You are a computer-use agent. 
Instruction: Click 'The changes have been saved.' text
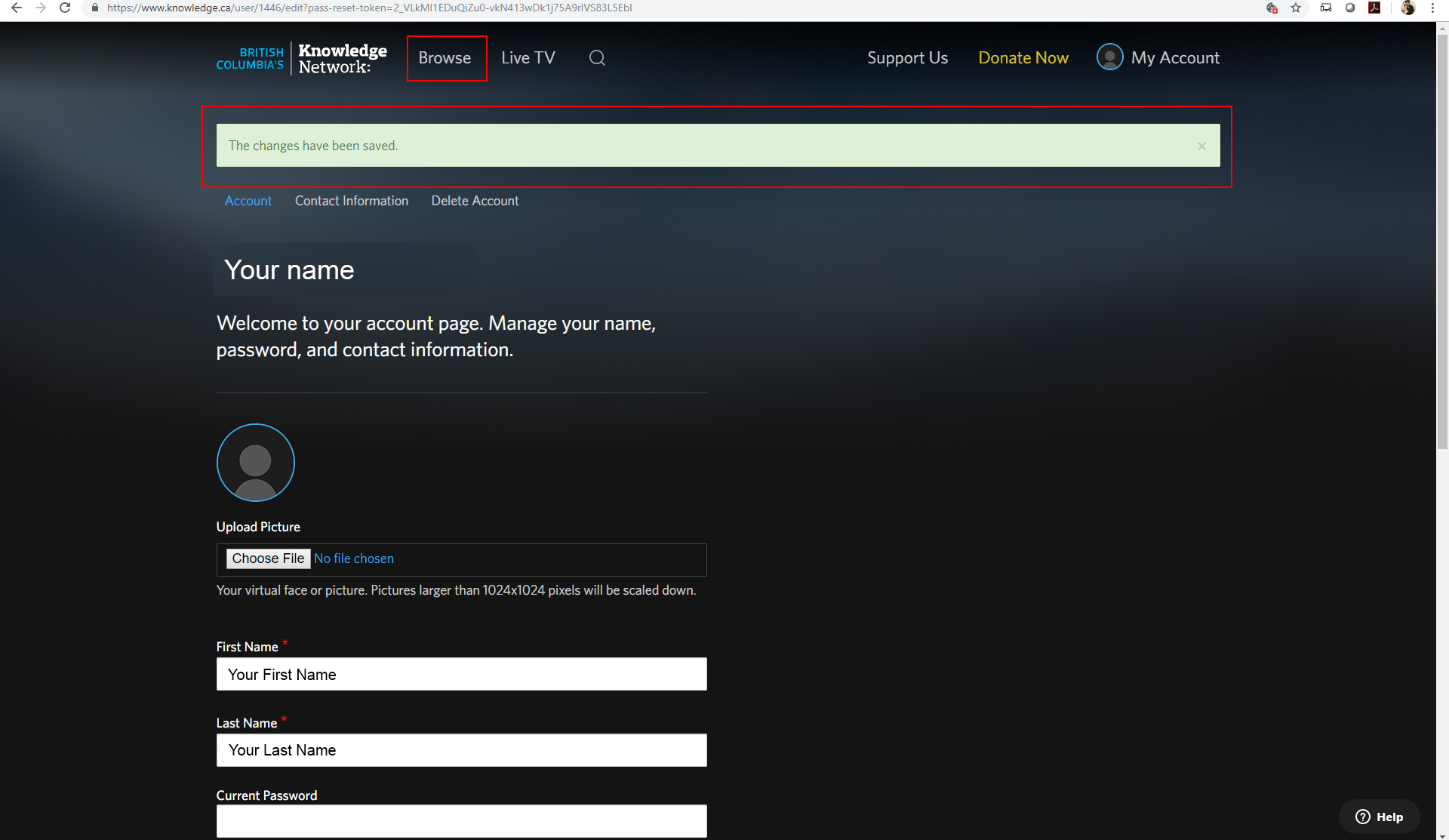coord(313,146)
